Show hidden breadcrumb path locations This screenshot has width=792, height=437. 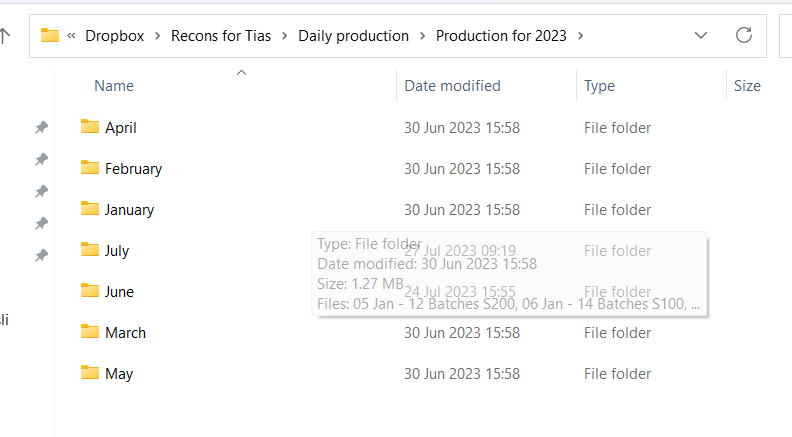pyautogui.click(x=72, y=36)
